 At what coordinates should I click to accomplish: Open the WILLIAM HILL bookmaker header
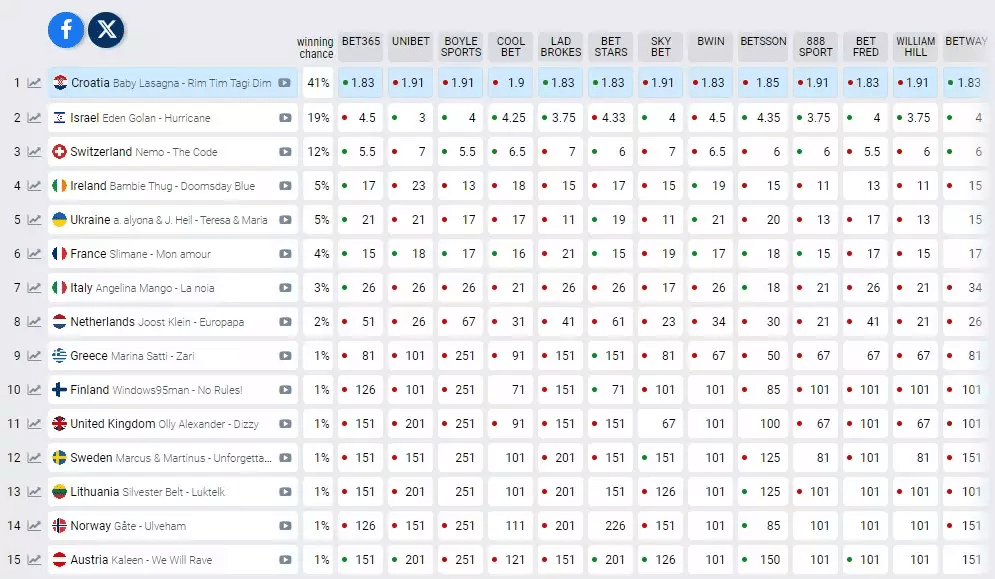(915, 46)
